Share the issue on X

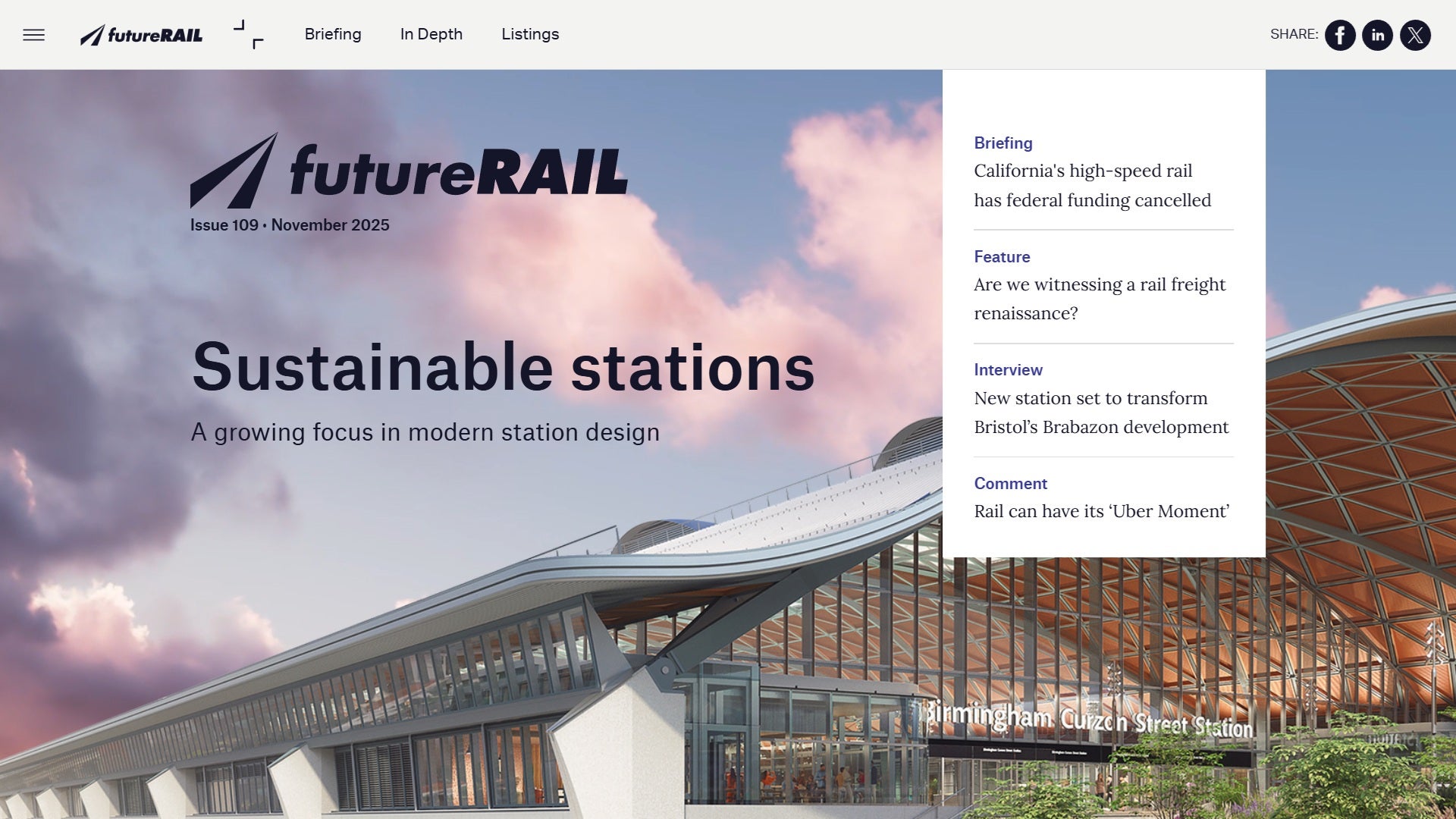[x=1415, y=35]
